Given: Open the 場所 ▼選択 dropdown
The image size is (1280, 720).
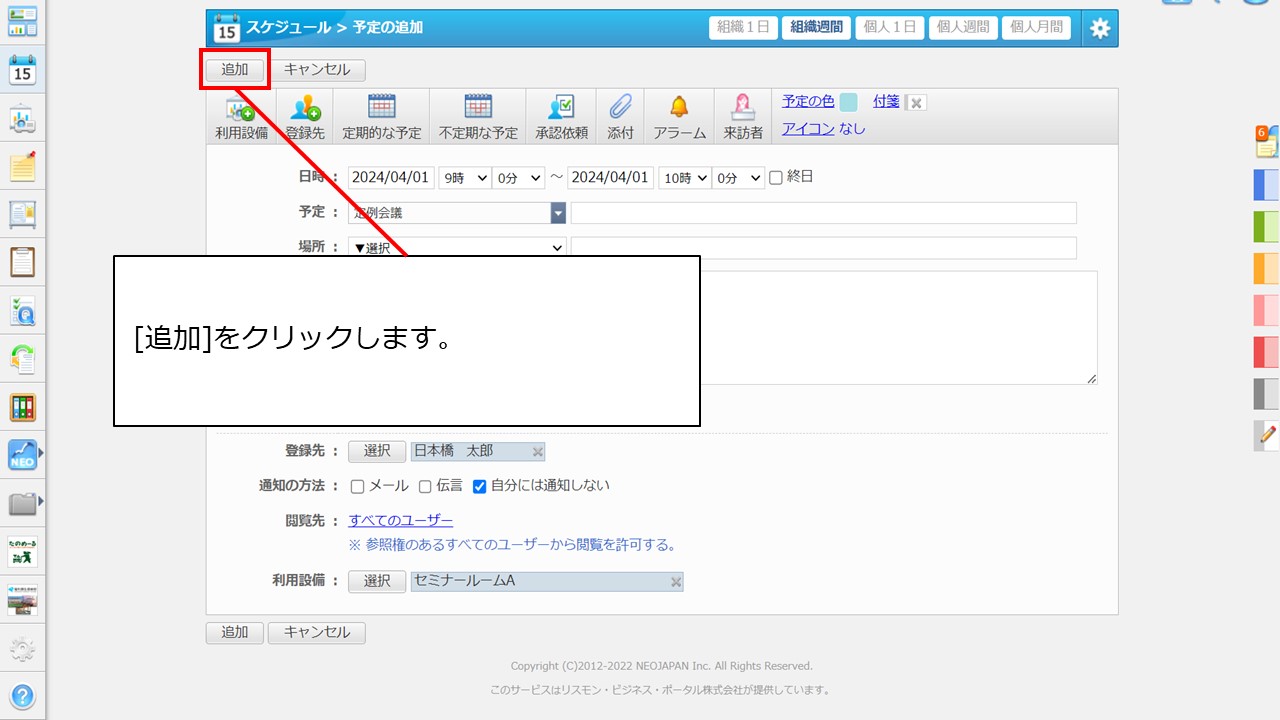Looking at the screenshot, I should point(457,248).
